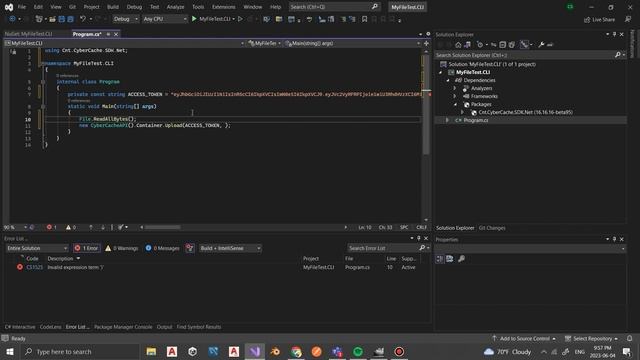
Task: Click in Search Solution Explorer field
Action: click(x=524, y=55)
